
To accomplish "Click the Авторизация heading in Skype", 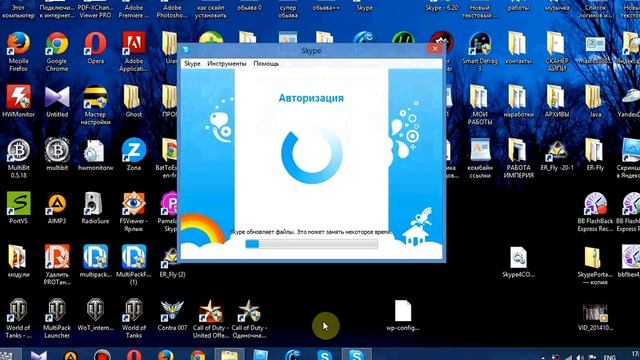I will pos(311,98).
